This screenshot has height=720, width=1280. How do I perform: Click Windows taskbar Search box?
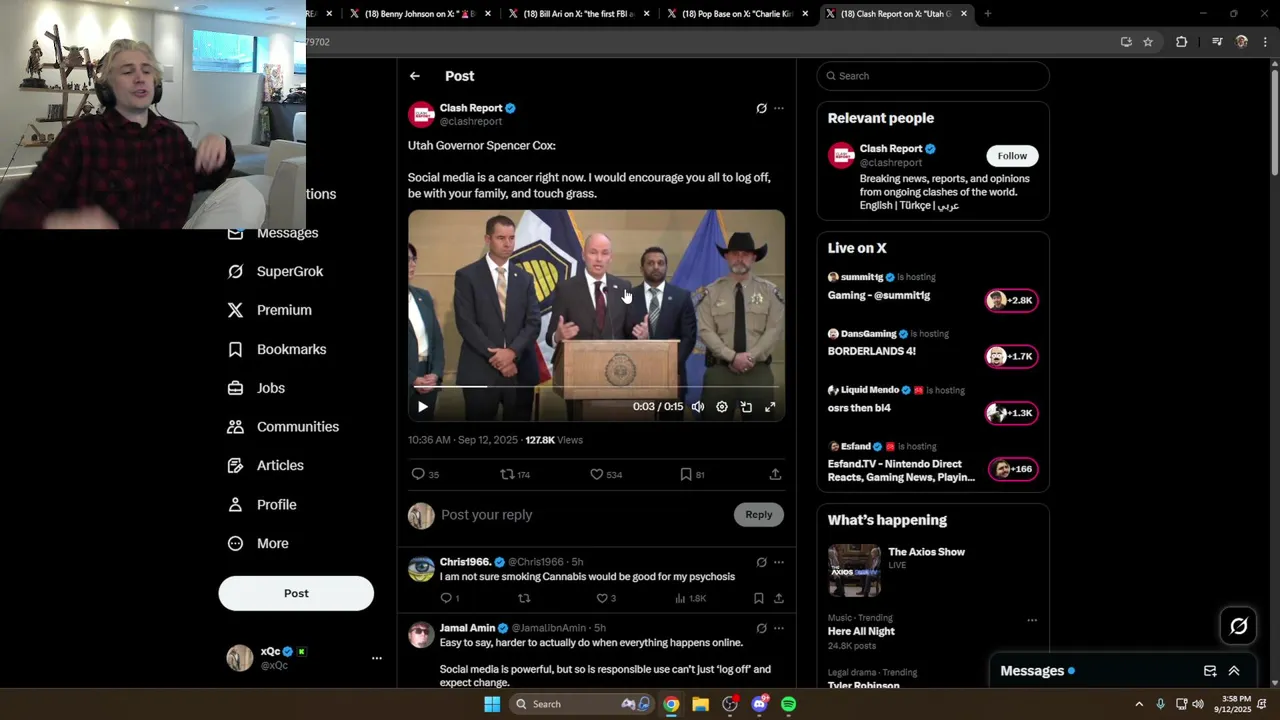(x=581, y=704)
